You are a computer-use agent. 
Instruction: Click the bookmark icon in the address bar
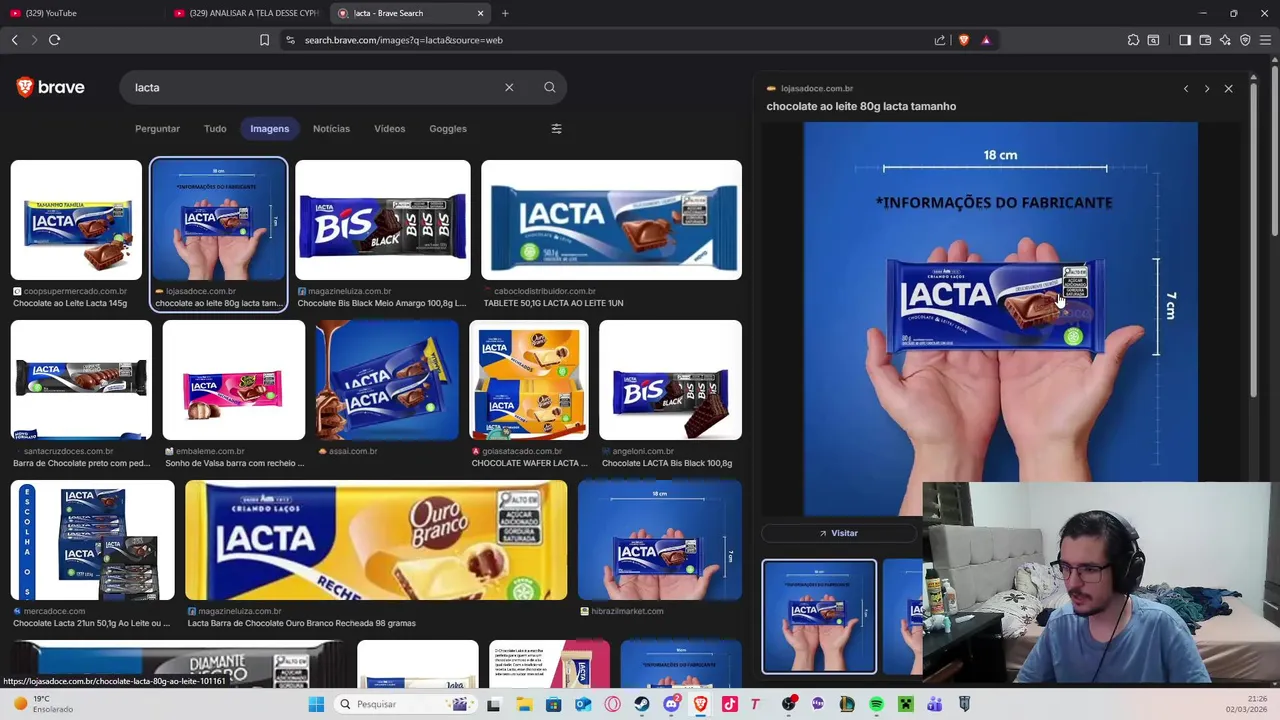(264, 40)
